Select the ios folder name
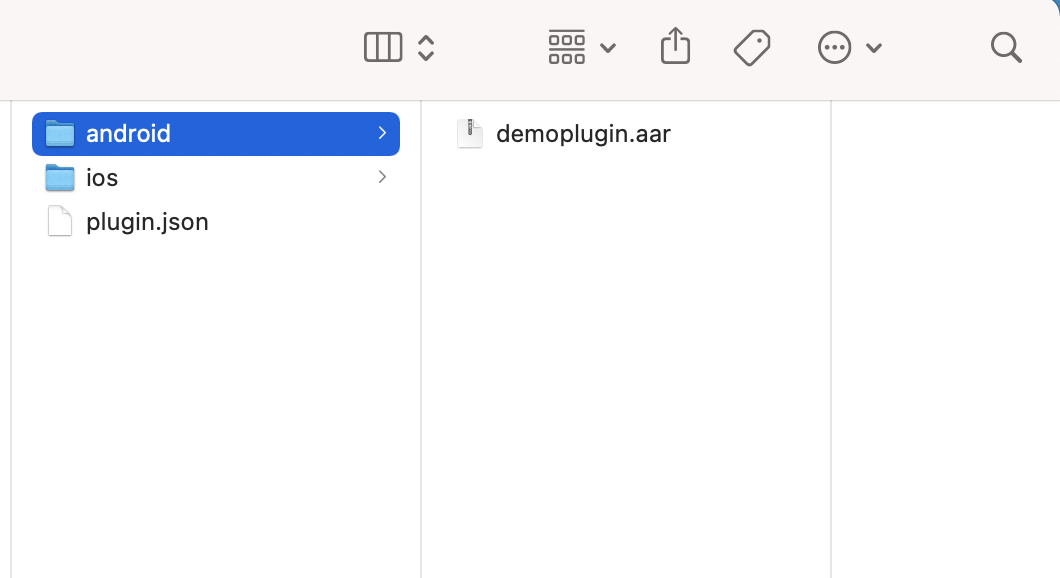Screen dimensions: 1060x578 coord(102,178)
